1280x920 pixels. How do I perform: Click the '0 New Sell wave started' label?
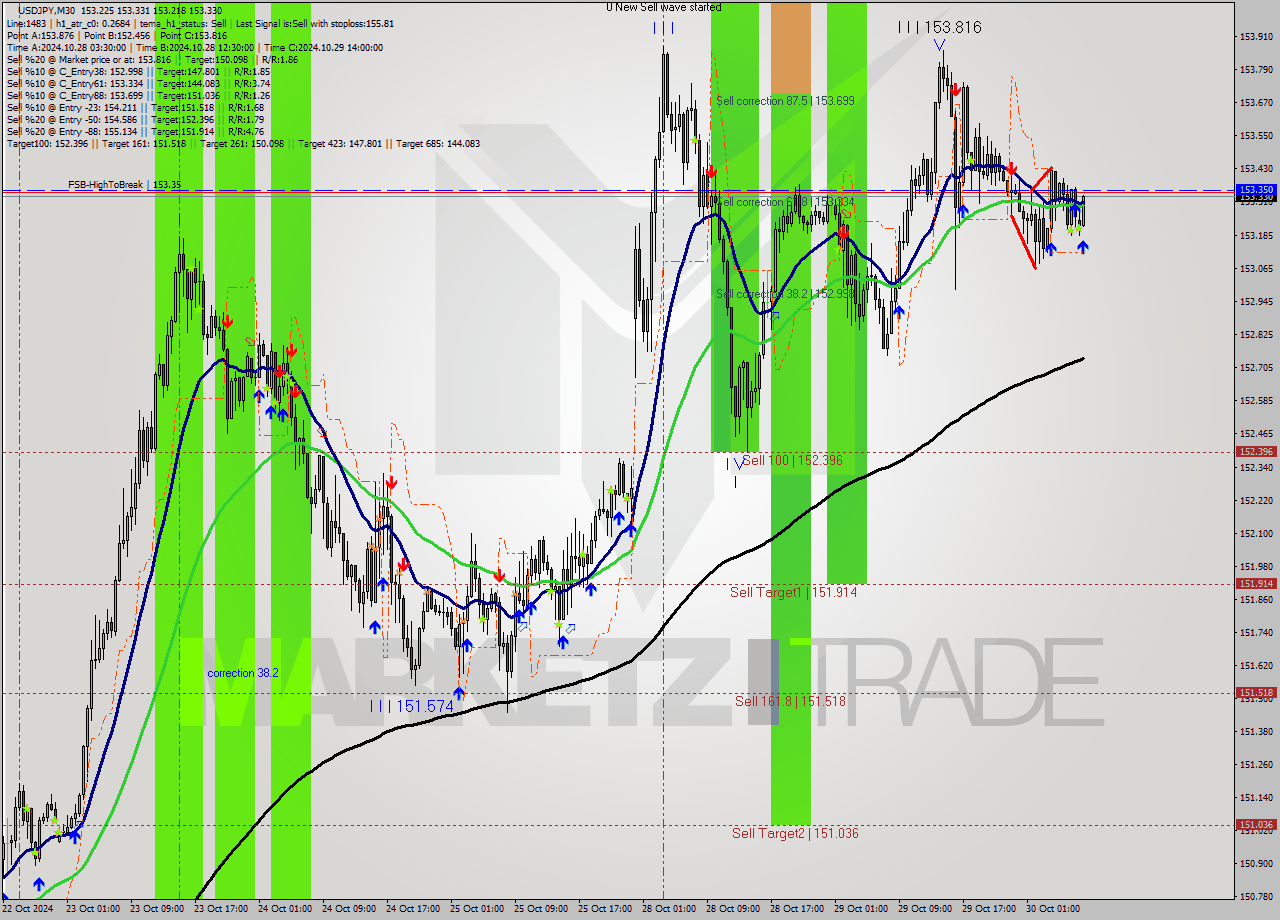click(x=663, y=7)
